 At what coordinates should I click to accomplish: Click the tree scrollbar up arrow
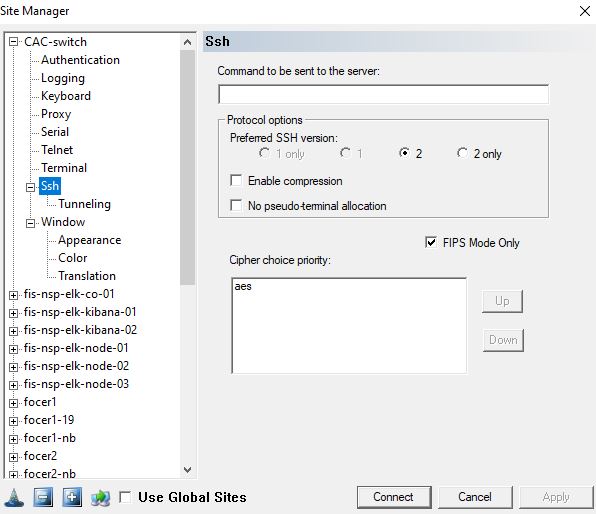click(x=187, y=42)
